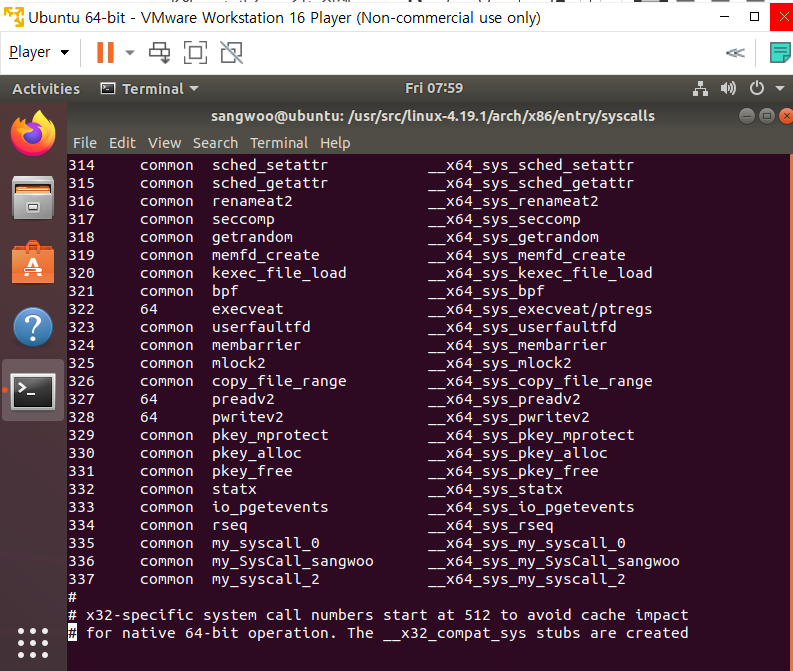Click the __x64_sys_my_syscall_0 entry
This screenshot has height=671, width=793.
click(x=526, y=543)
